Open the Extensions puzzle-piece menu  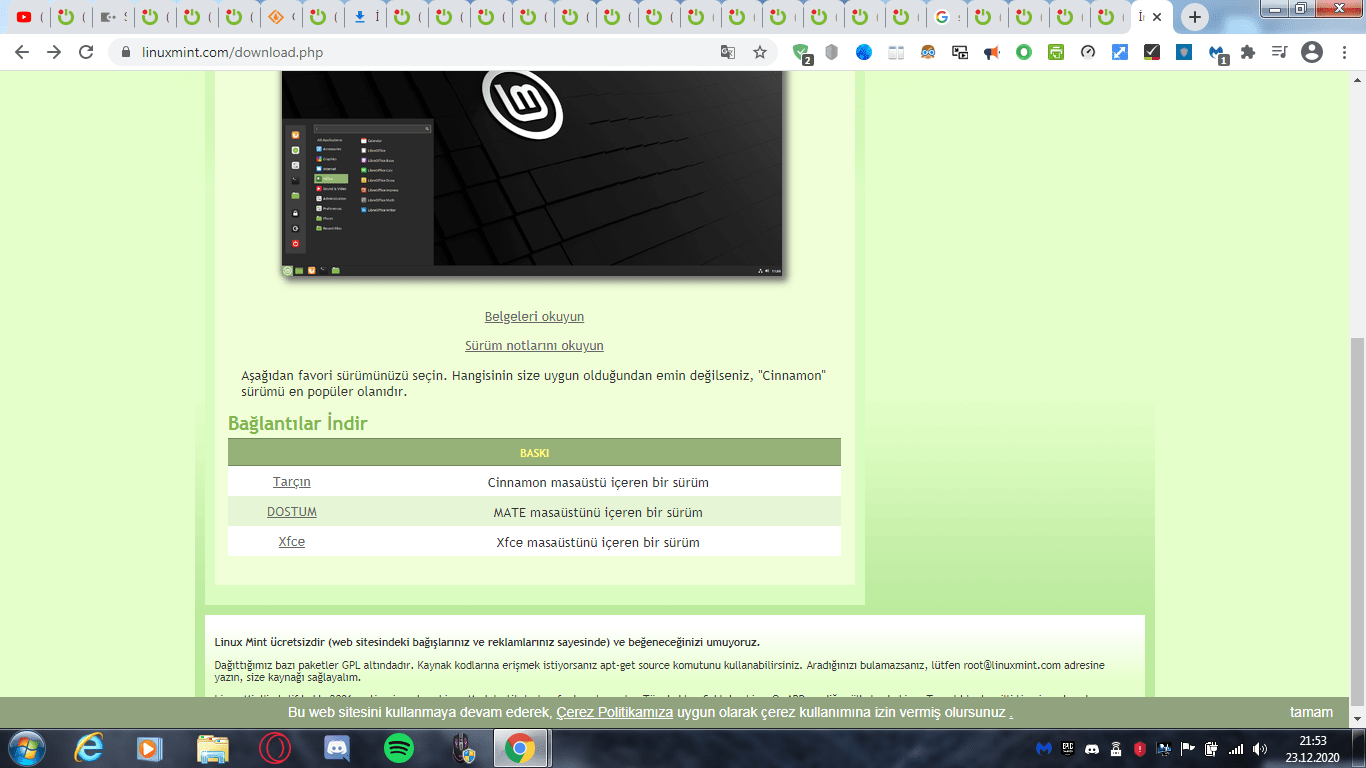click(1247, 52)
